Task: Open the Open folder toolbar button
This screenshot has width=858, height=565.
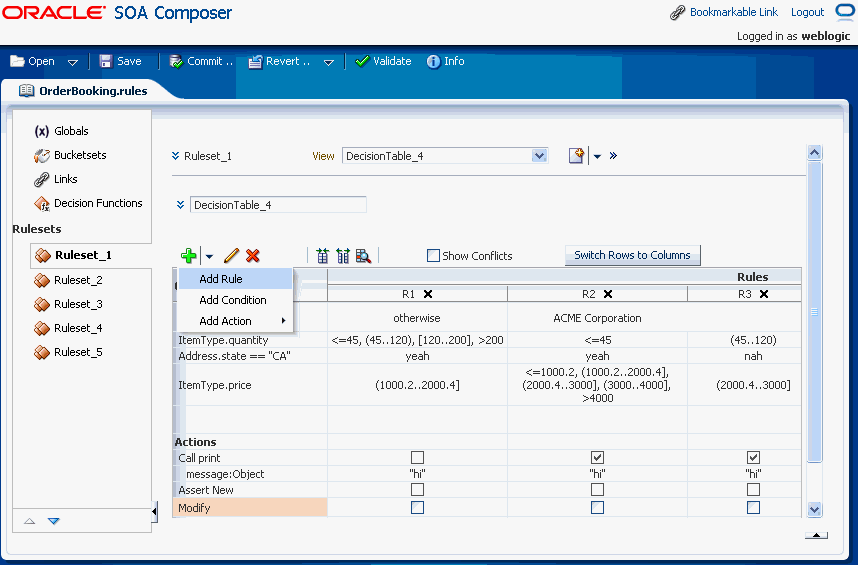Action: [x=32, y=61]
